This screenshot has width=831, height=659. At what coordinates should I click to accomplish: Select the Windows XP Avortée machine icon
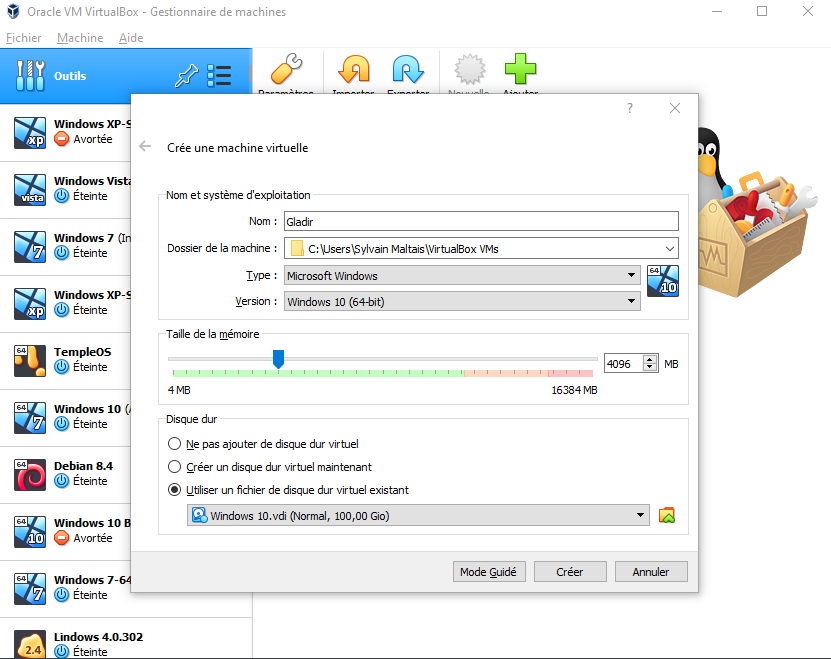pos(30,133)
